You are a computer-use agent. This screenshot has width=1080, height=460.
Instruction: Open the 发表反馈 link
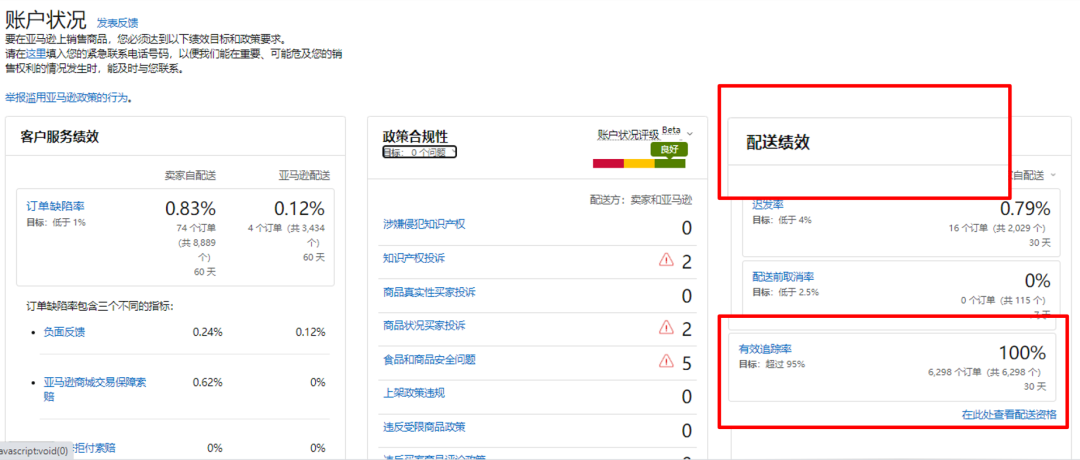coord(117,23)
